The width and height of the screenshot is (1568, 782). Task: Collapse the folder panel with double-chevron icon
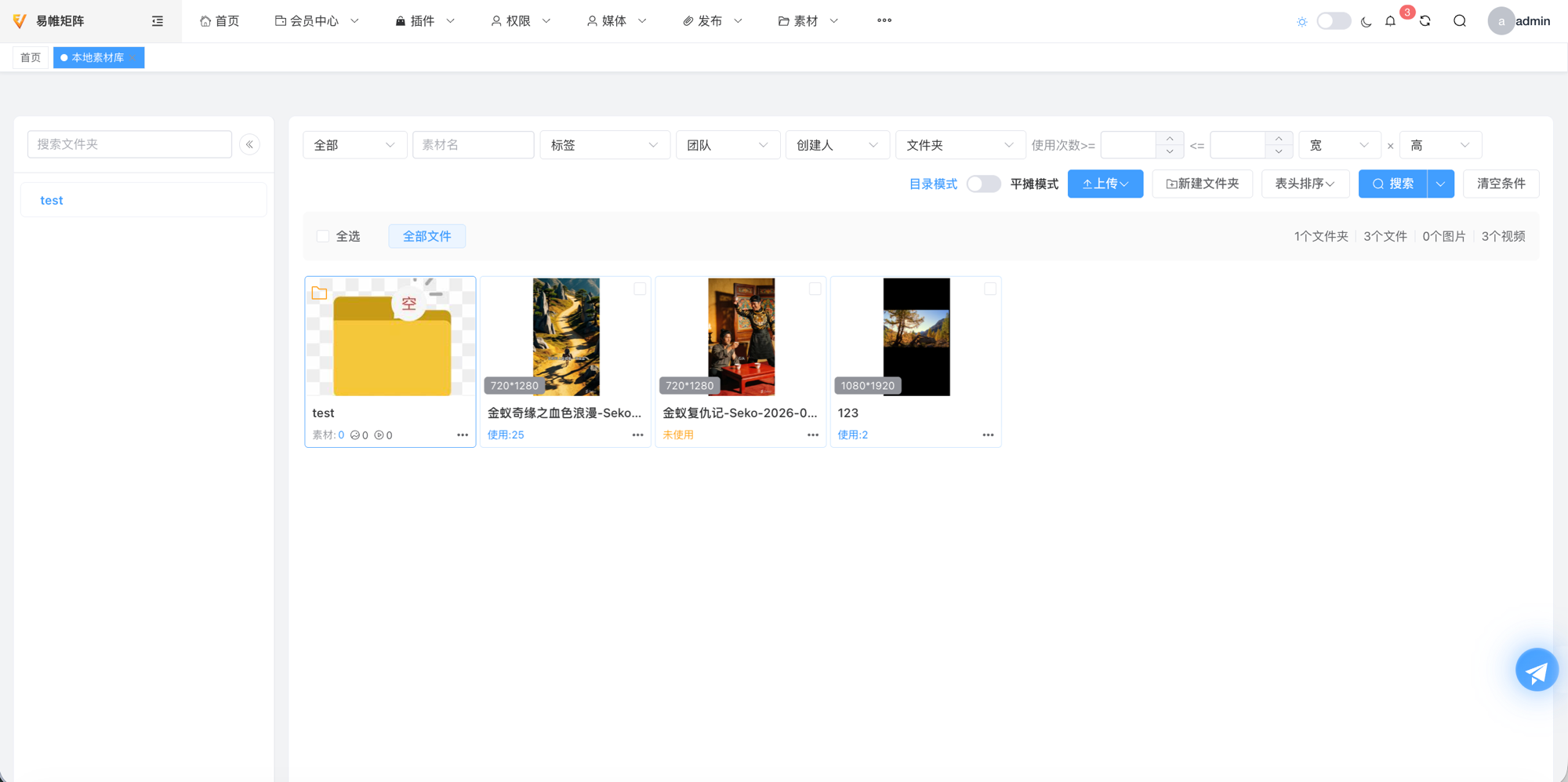click(x=250, y=144)
